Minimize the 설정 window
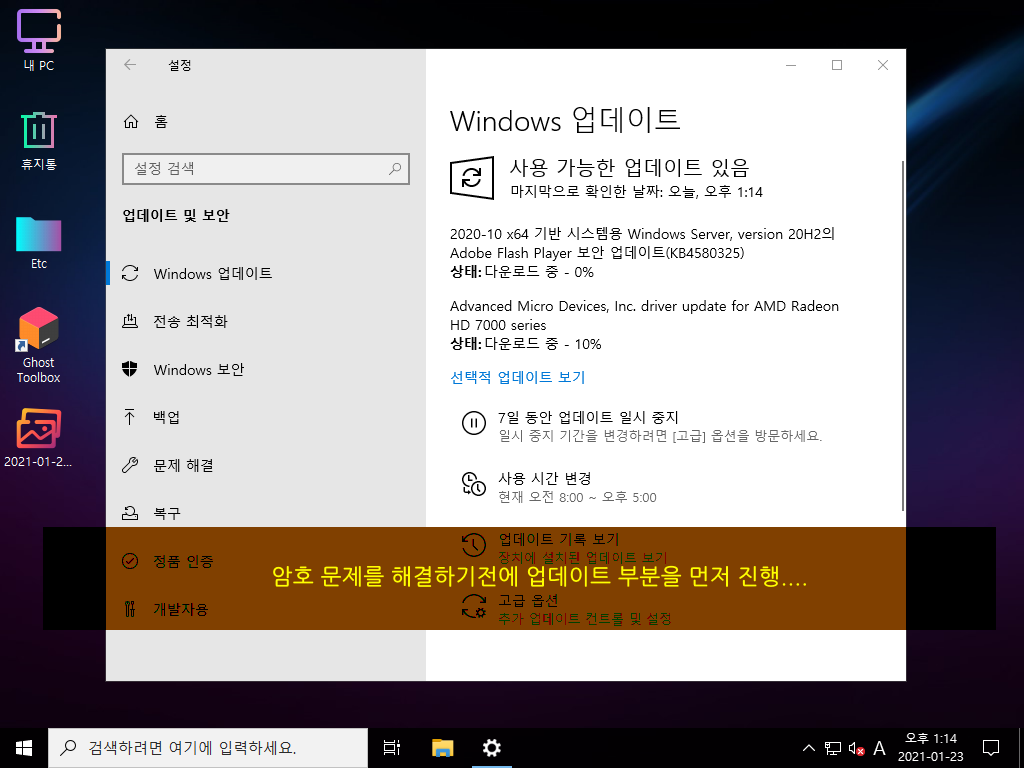This screenshot has height=768, width=1024. (791, 65)
